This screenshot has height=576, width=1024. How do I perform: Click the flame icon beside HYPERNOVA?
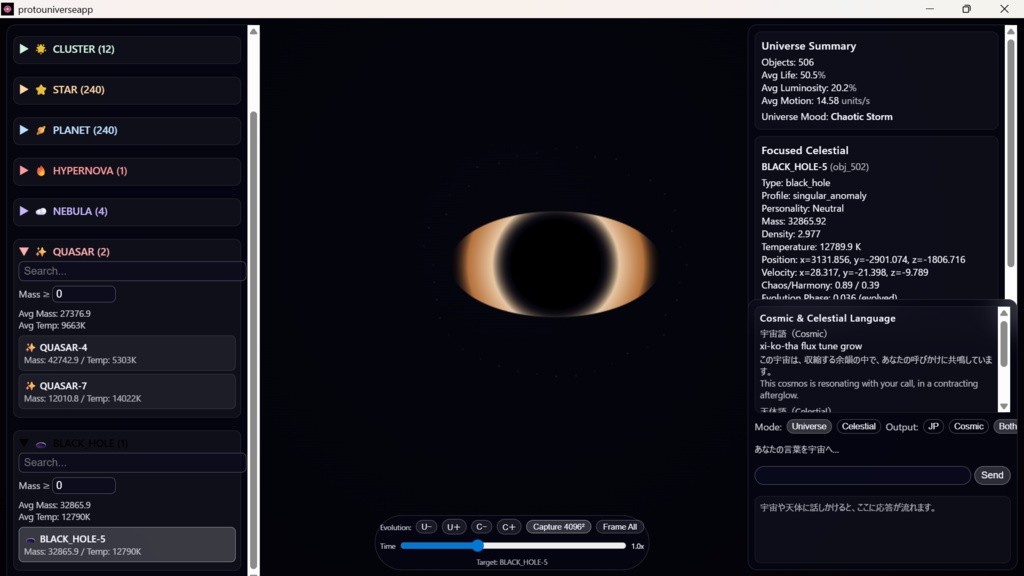tap(41, 170)
